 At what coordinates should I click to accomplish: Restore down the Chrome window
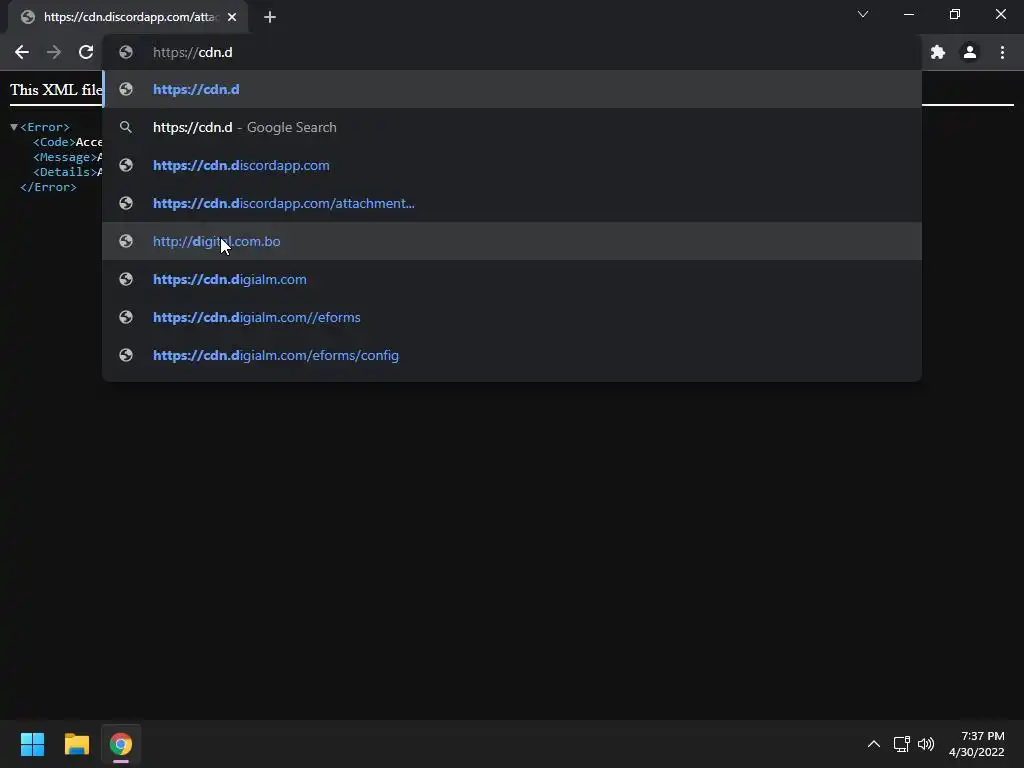point(955,14)
